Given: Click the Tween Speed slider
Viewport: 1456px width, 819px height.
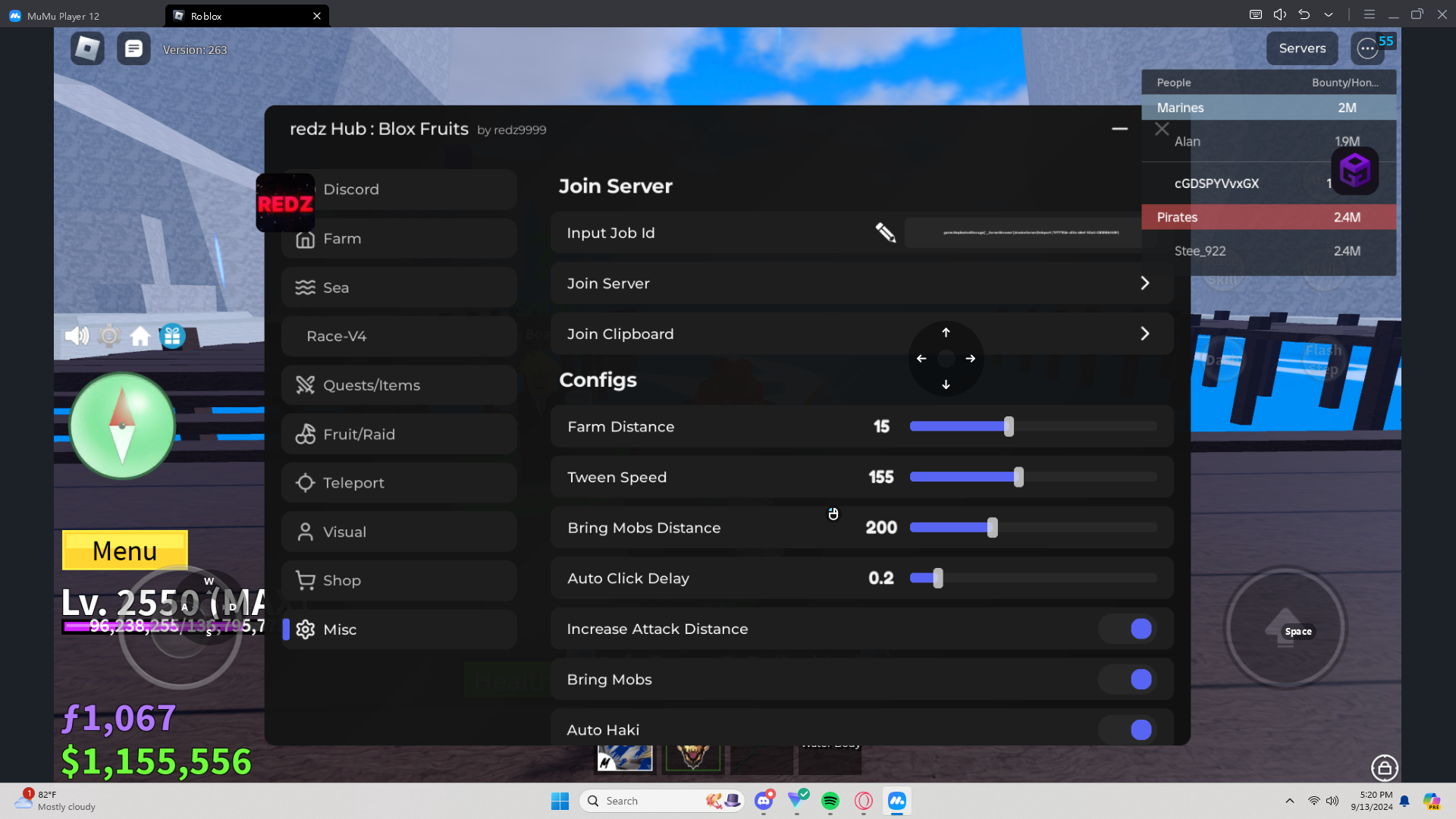Looking at the screenshot, I should pos(1034,477).
